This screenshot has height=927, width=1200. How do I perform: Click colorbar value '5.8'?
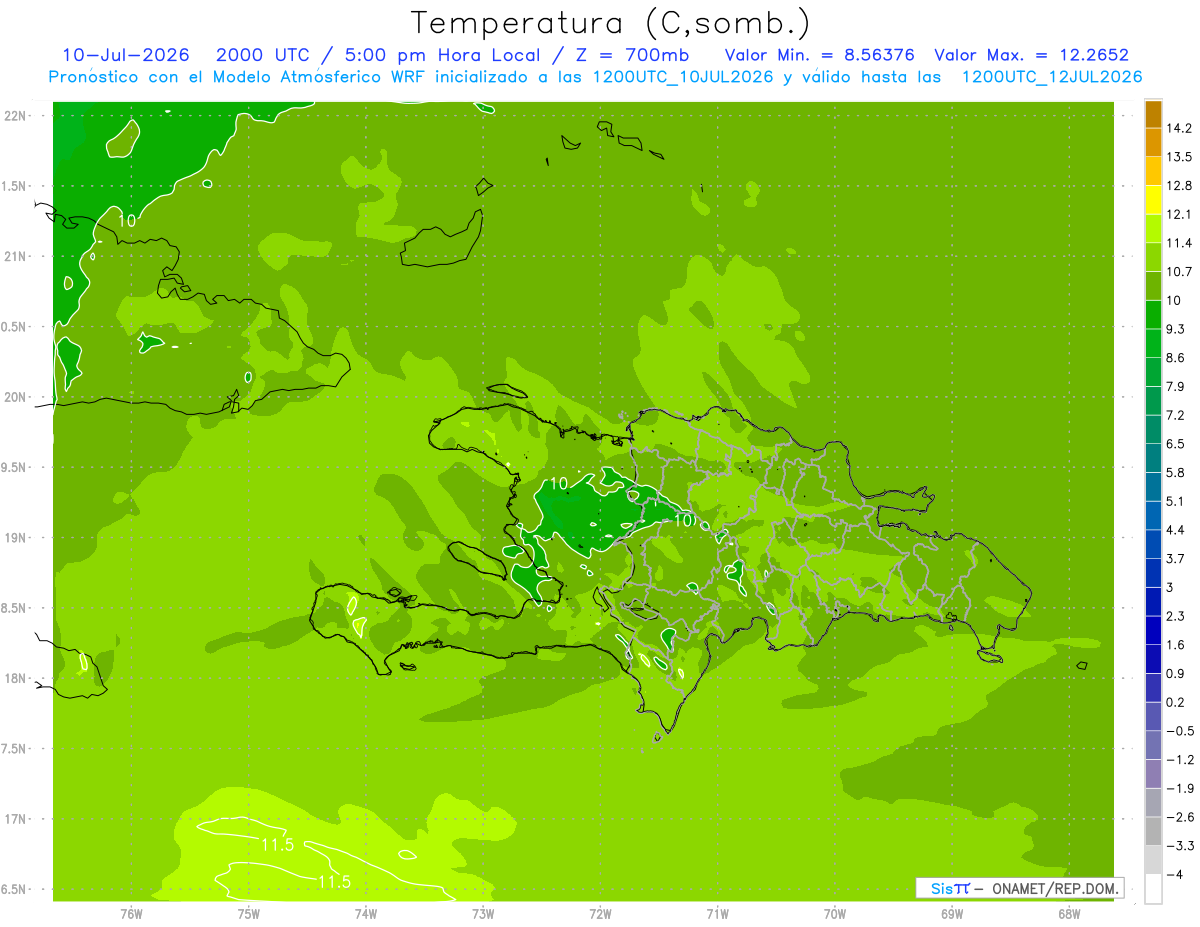[1176, 472]
